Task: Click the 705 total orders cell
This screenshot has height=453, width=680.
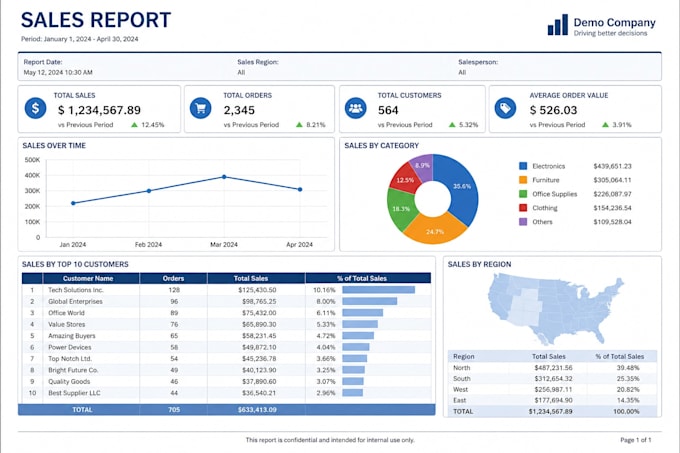Action: click(174, 410)
